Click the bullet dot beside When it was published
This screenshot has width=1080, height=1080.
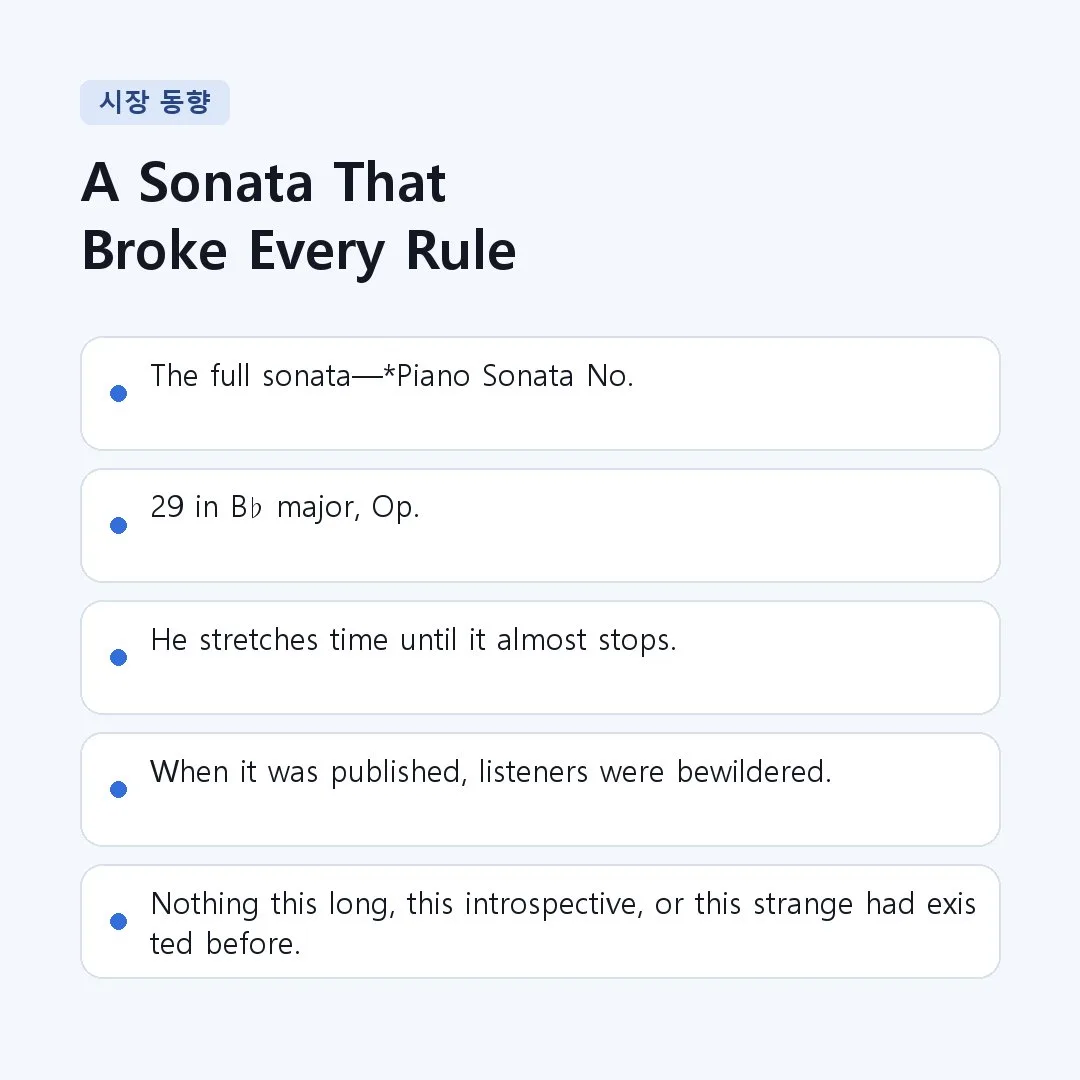tap(118, 789)
